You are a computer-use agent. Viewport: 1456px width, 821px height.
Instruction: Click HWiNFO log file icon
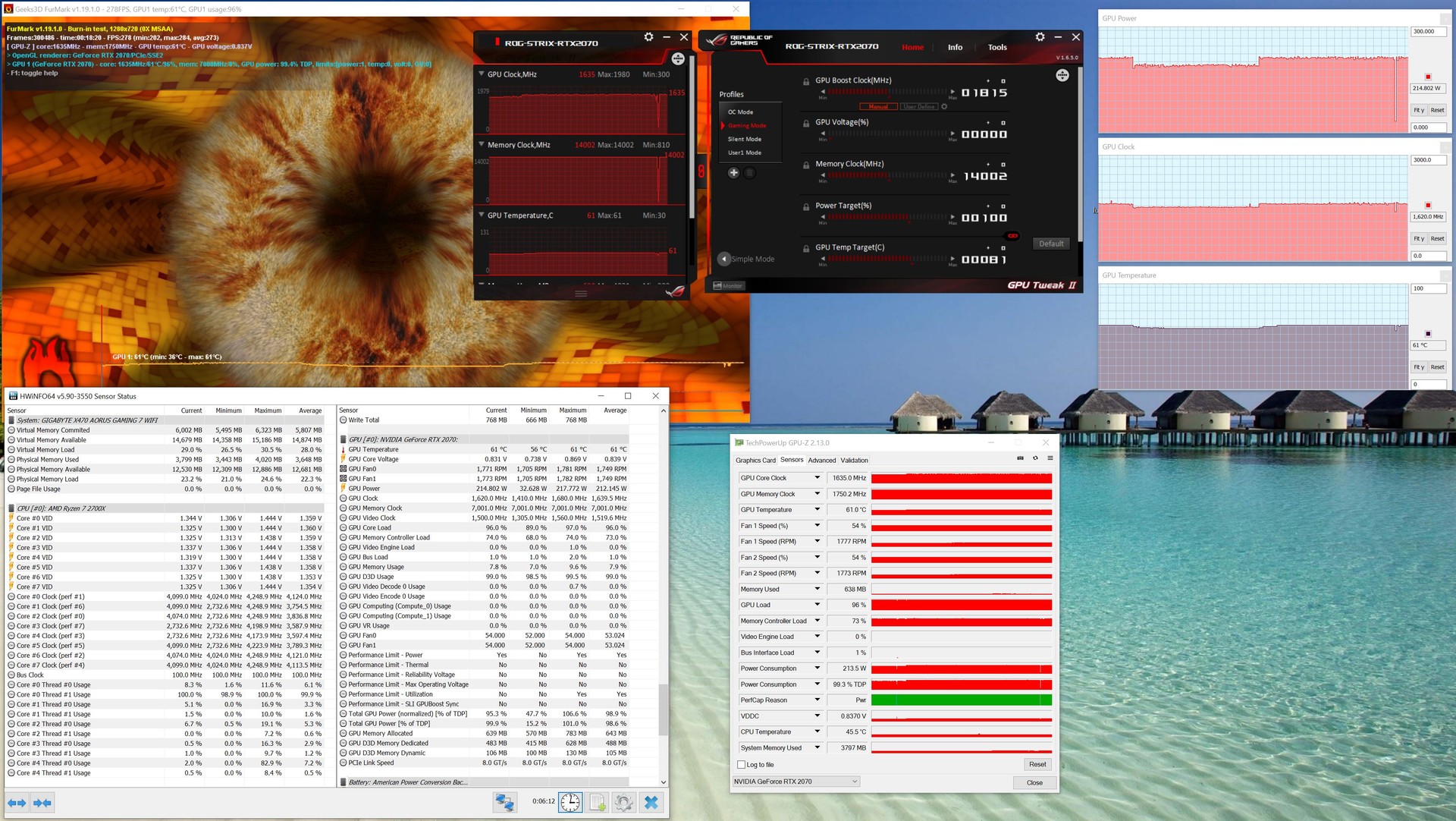click(598, 803)
